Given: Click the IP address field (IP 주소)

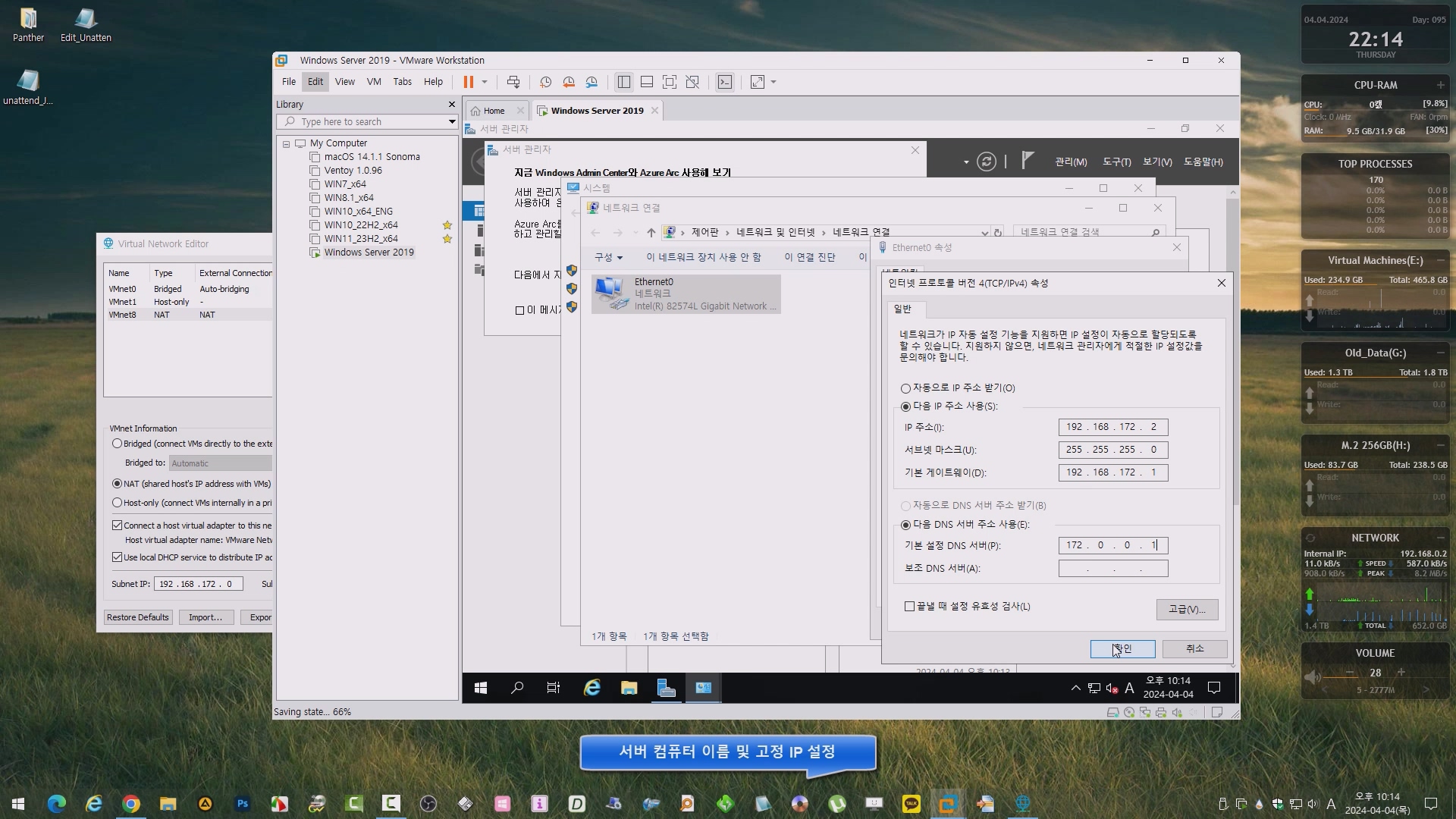Looking at the screenshot, I should [1113, 427].
